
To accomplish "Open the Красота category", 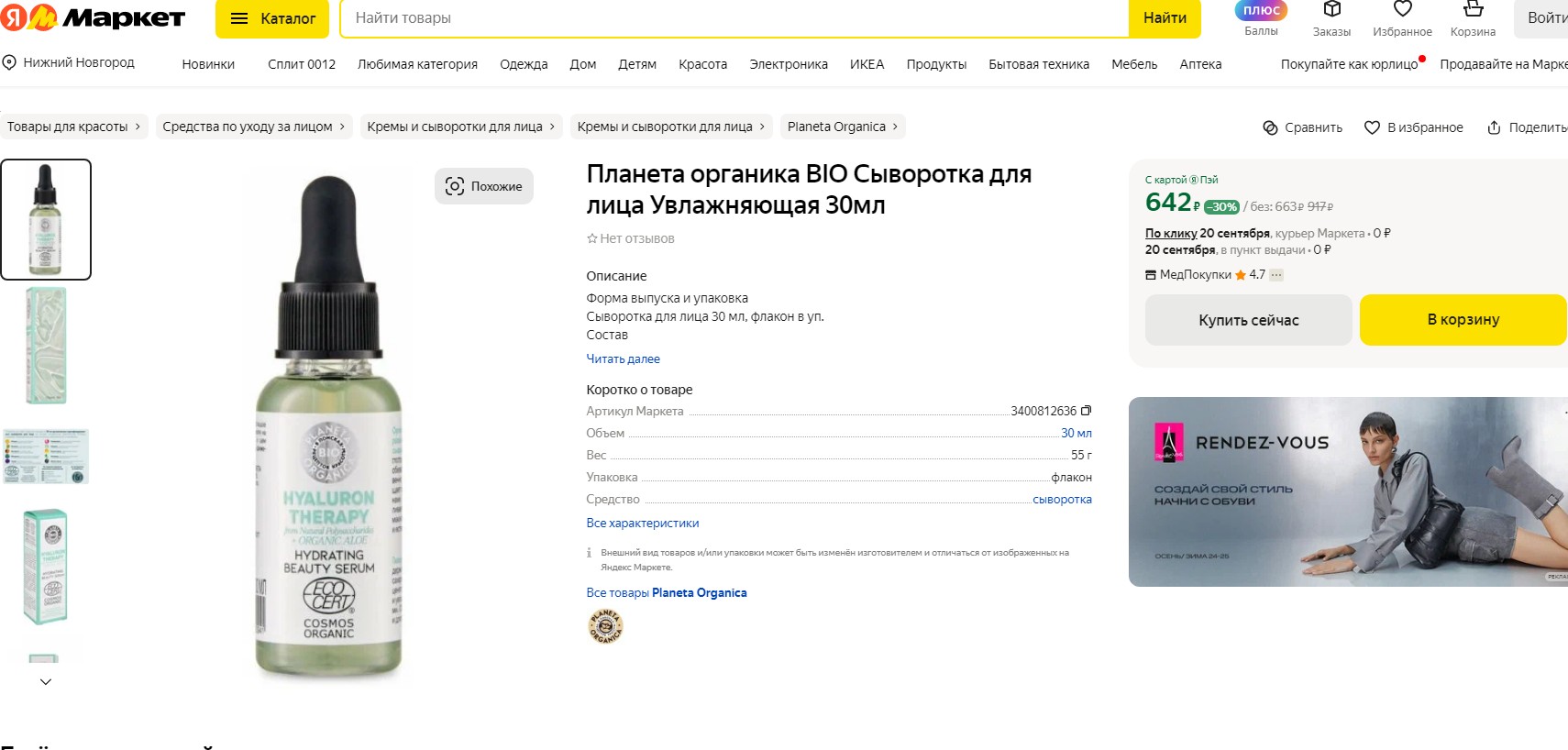I will pos(702,64).
